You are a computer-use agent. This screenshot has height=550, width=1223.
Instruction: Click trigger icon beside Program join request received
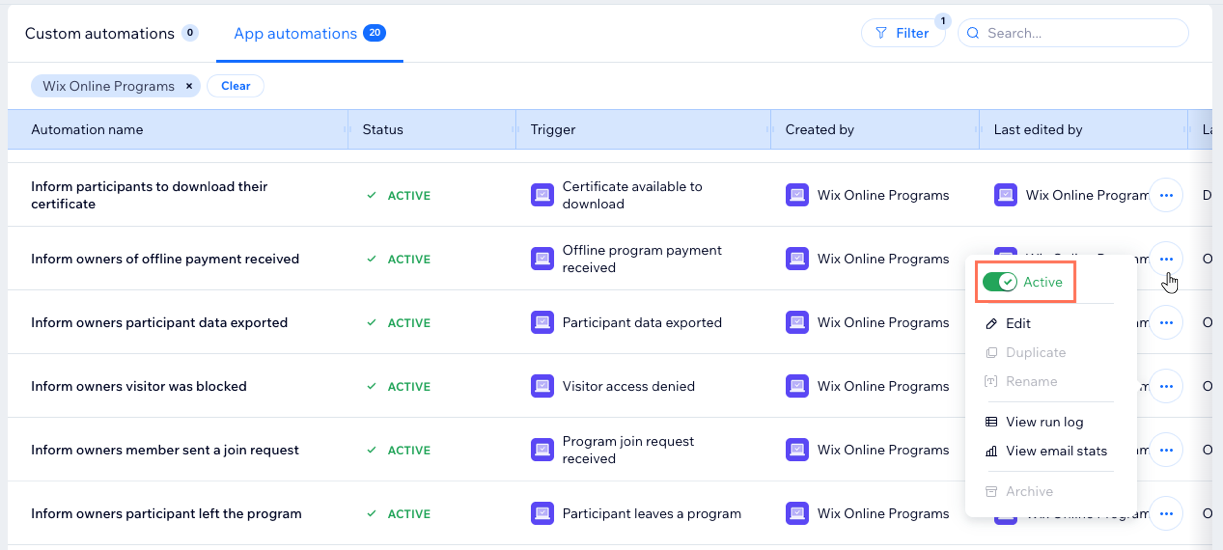(542, 450)
